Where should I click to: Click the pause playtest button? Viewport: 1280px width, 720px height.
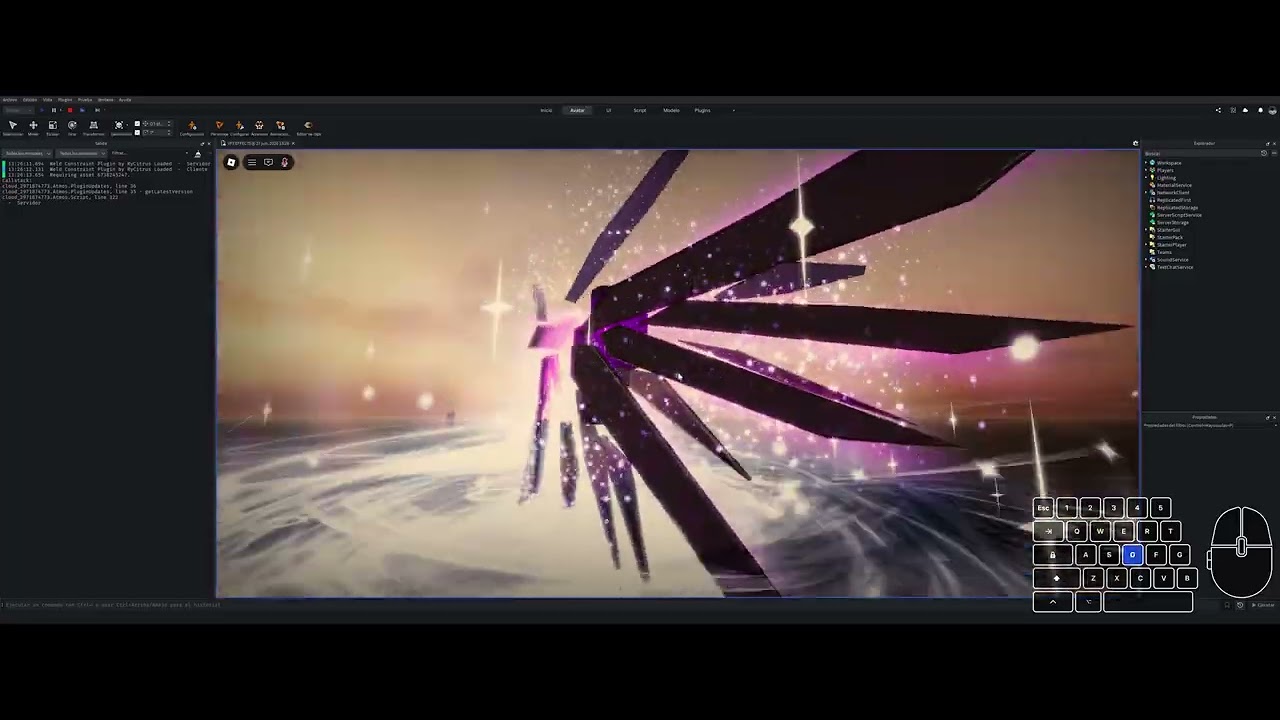click(x=54, y=110)
